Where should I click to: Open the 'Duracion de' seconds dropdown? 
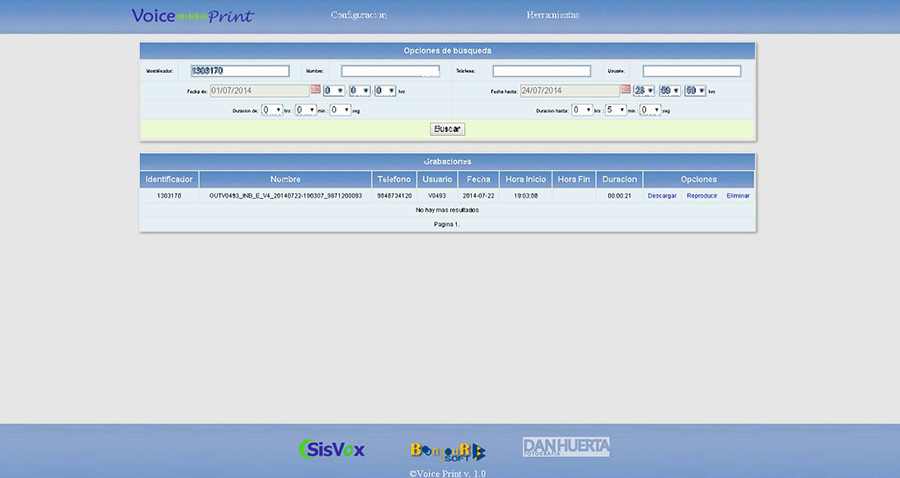pos(340,110)
